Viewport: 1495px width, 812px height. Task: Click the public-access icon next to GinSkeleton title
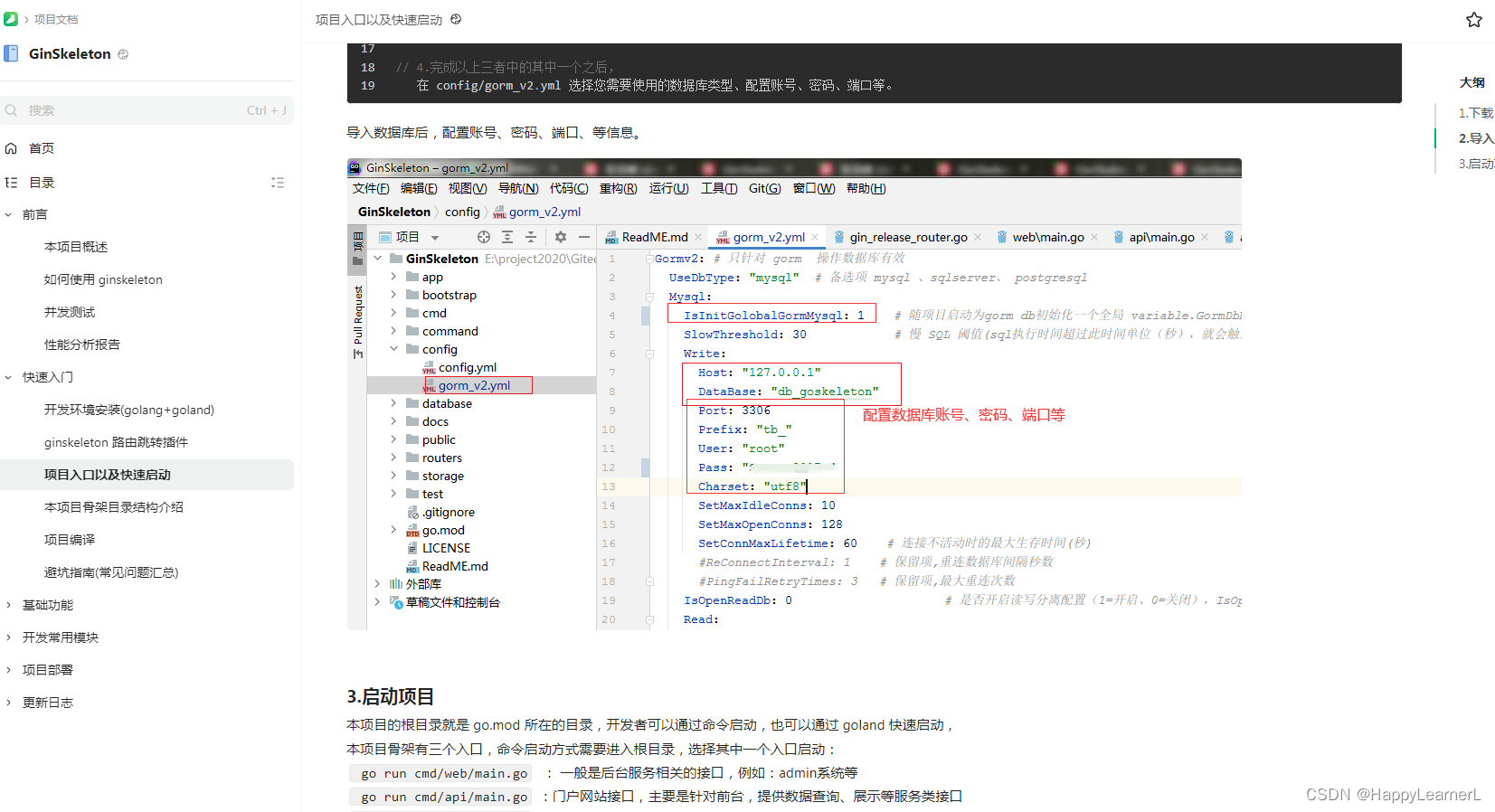coord(123,54)
